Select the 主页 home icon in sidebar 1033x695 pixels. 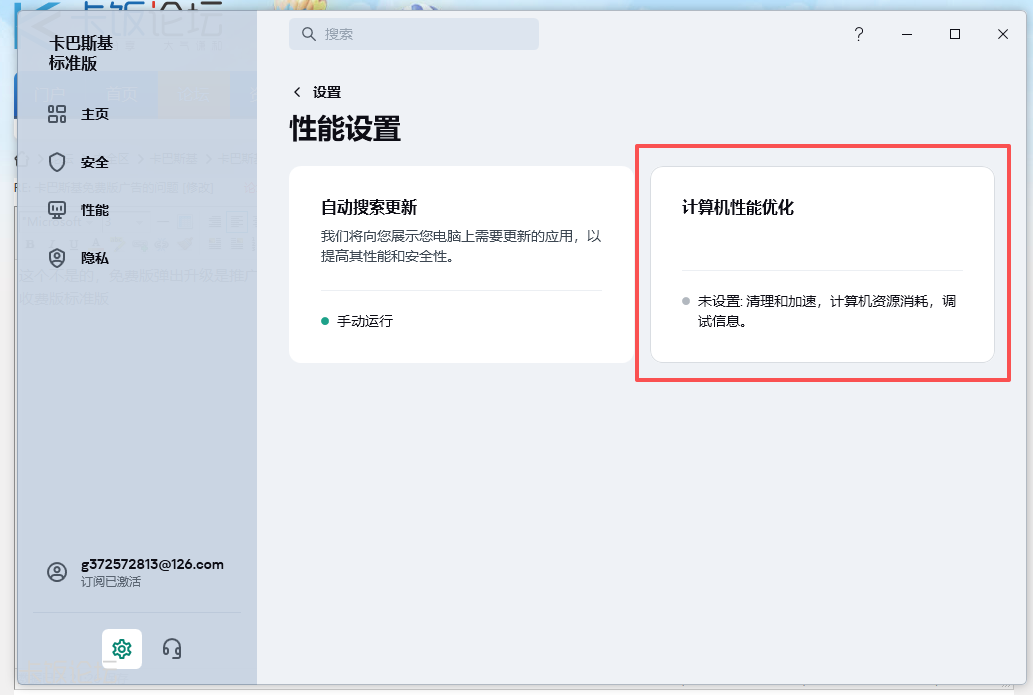pos(57,113)
